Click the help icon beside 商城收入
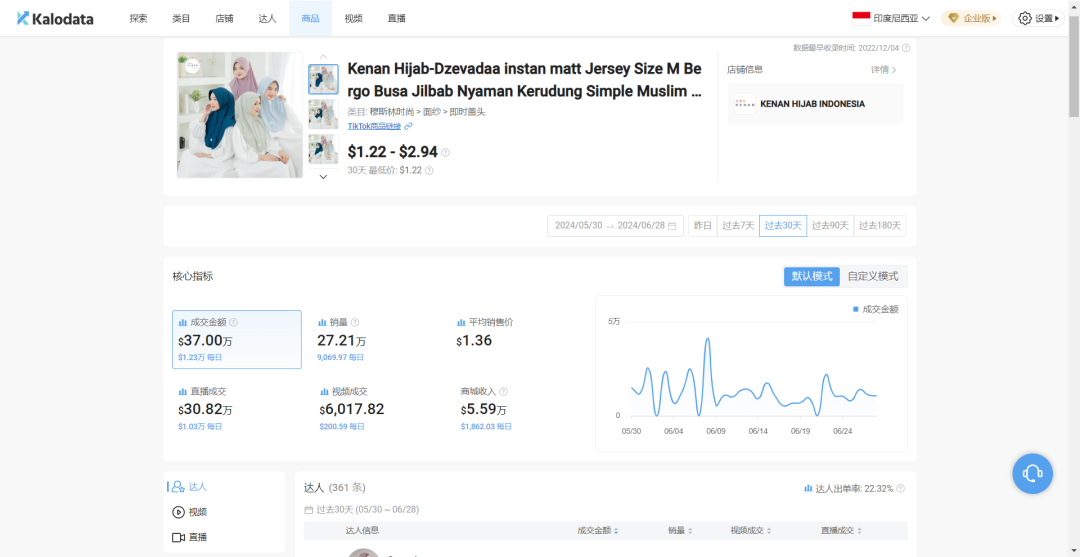Image resolution: width=1080 pixels, height=557 pixels. coord(503,392)
